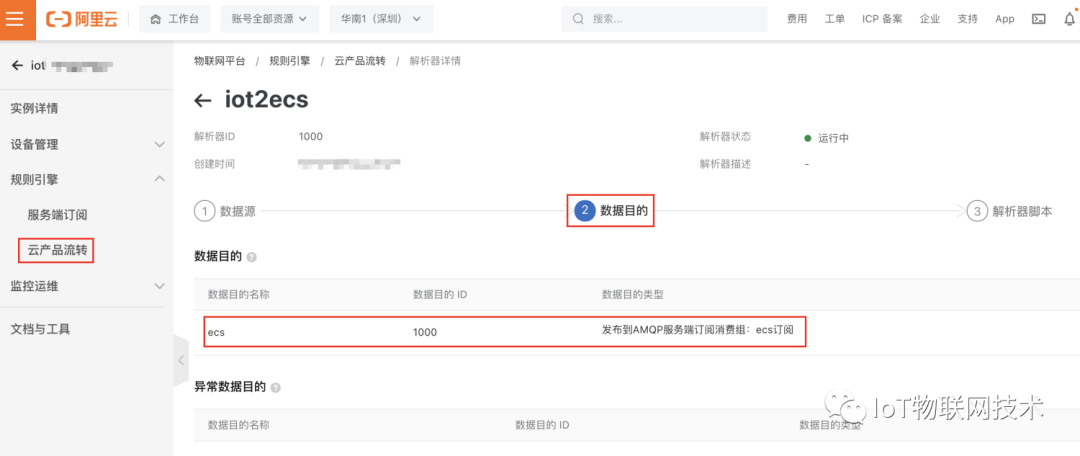Click the Alibaba Cloud logo
Viewport: 1080px width, 456px height.
81,19
